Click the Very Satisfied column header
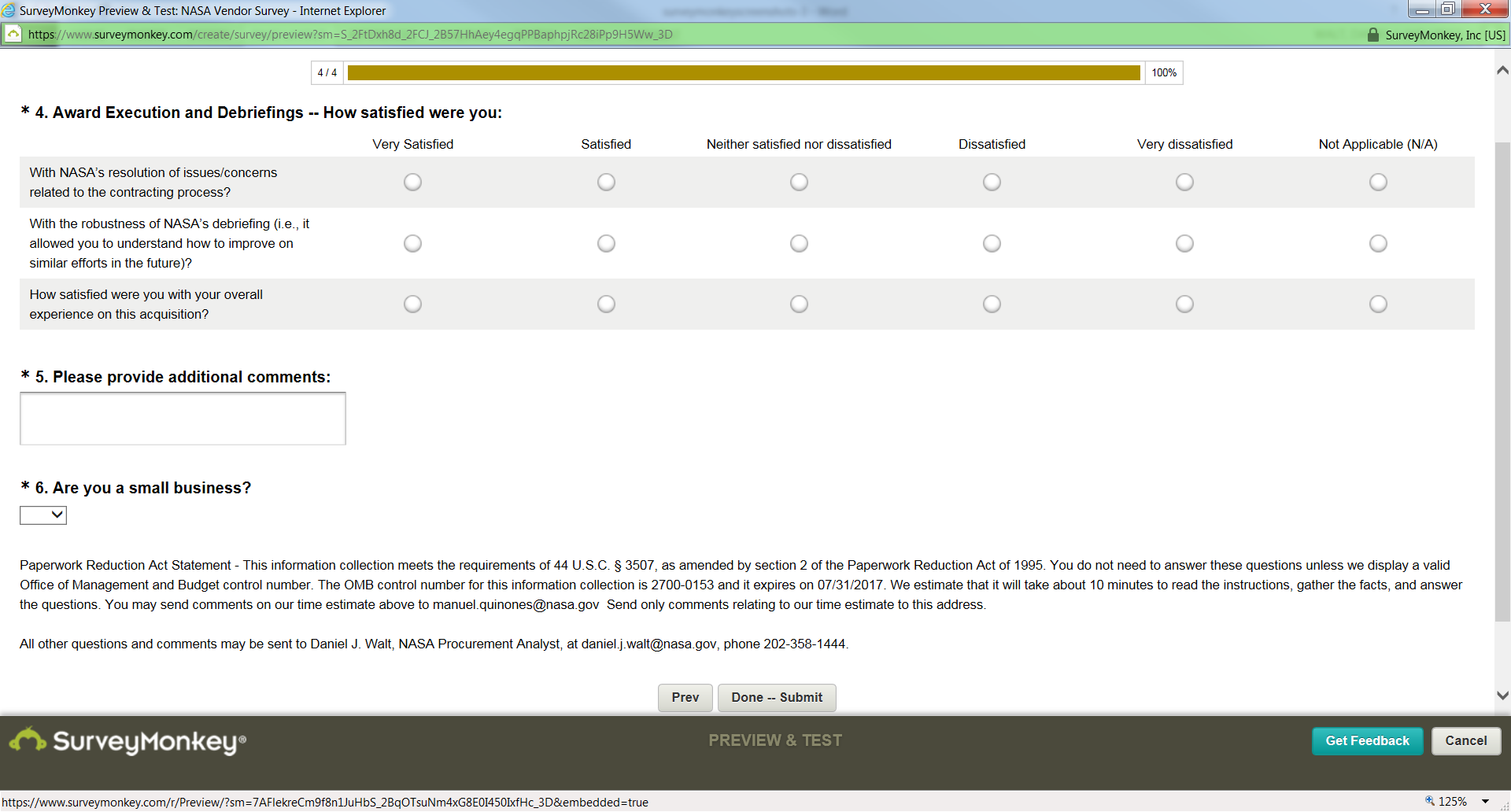The height and width of the screenshot is (812, 1511). [412, 144]
